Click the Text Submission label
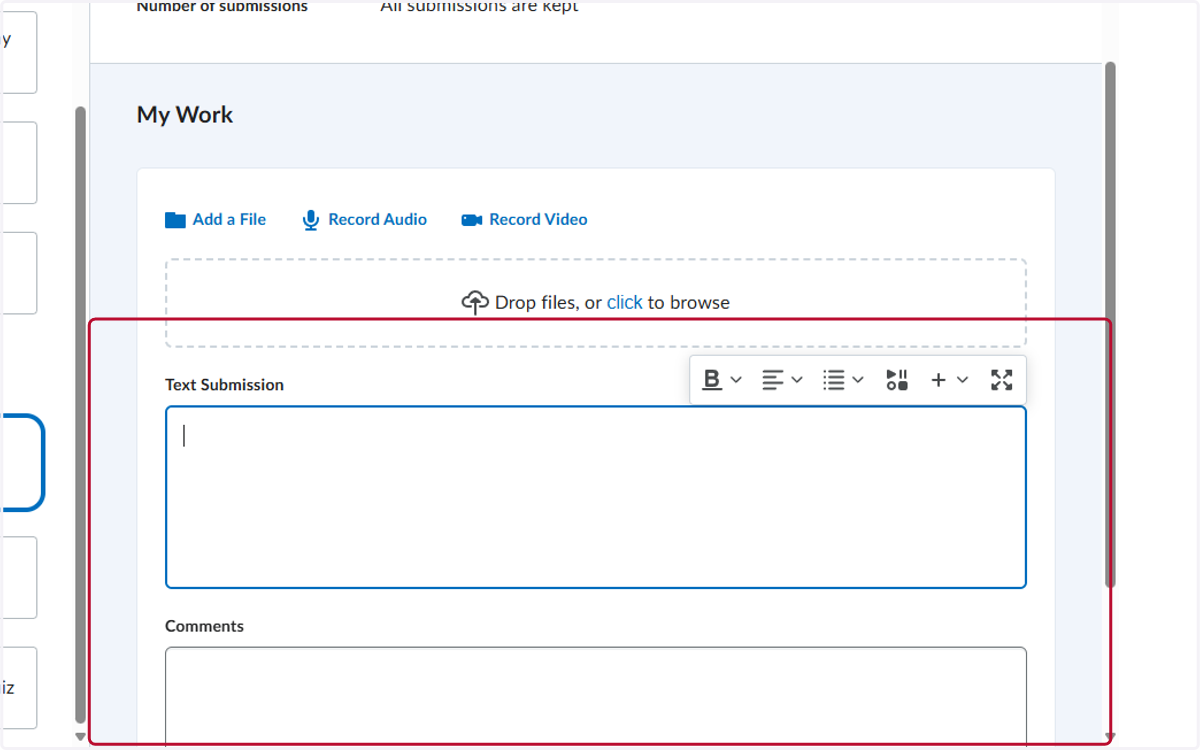 click(224, 385)
